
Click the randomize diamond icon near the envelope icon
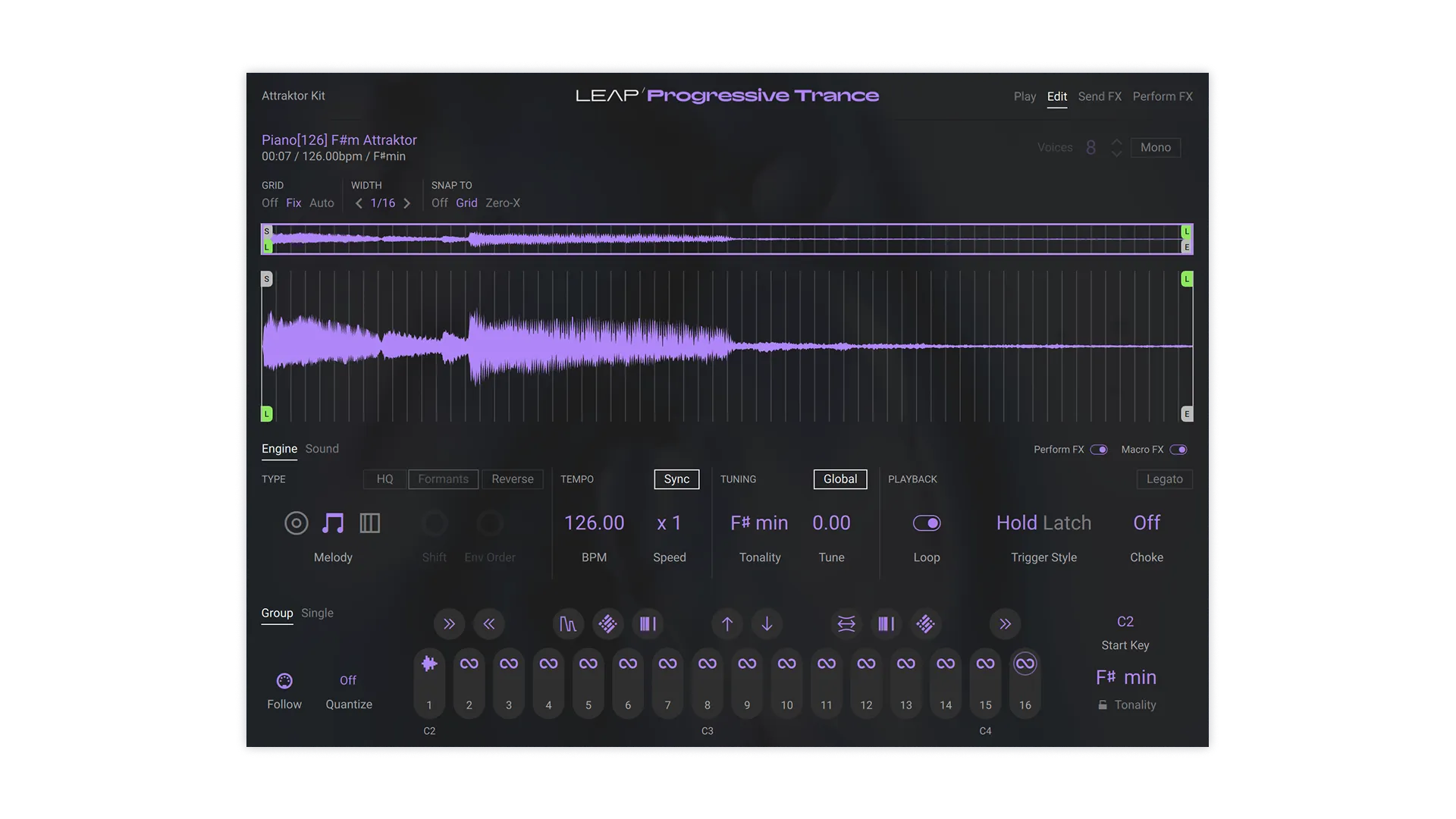pos(608,623)
